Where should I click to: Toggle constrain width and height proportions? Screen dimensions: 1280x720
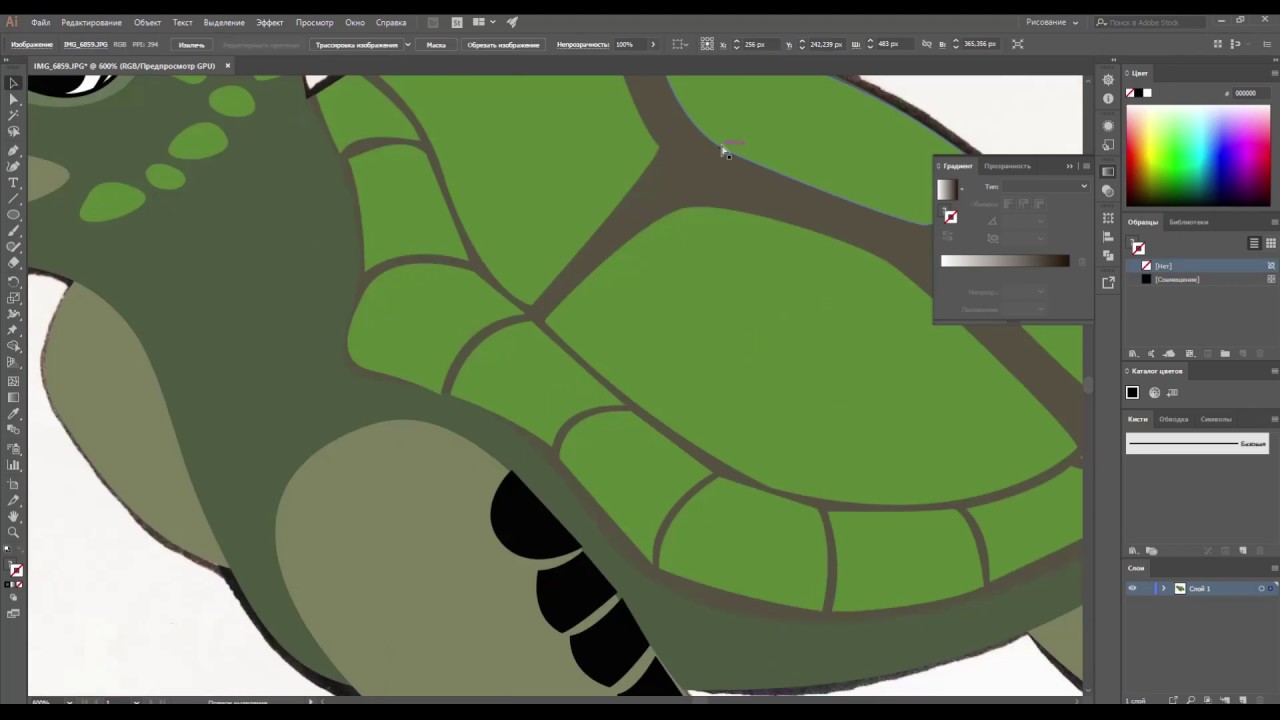927,44
